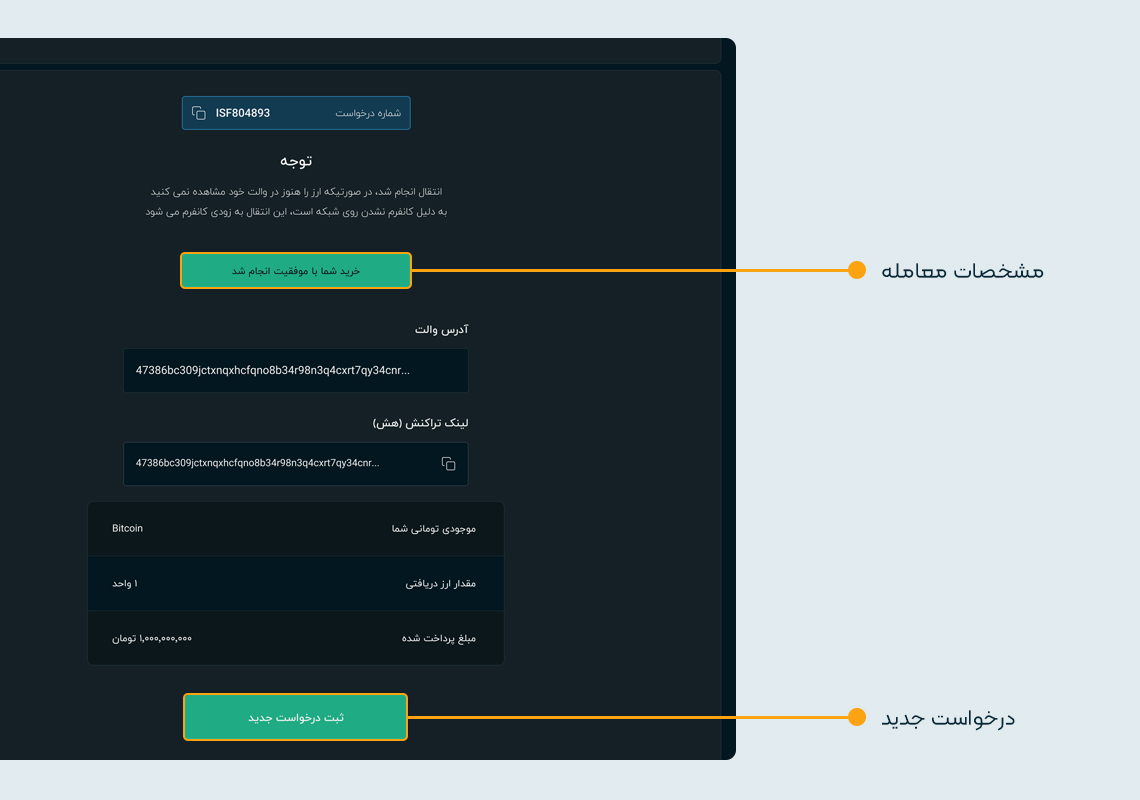Click the مقدار ارز دریافتی row label
This screenshot has width=1140, height=800.
(441, 583)
